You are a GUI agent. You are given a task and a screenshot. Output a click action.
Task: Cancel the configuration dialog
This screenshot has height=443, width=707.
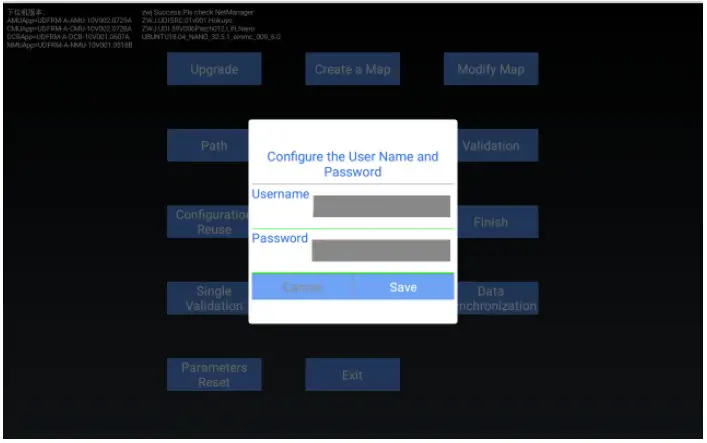point(303,287)
